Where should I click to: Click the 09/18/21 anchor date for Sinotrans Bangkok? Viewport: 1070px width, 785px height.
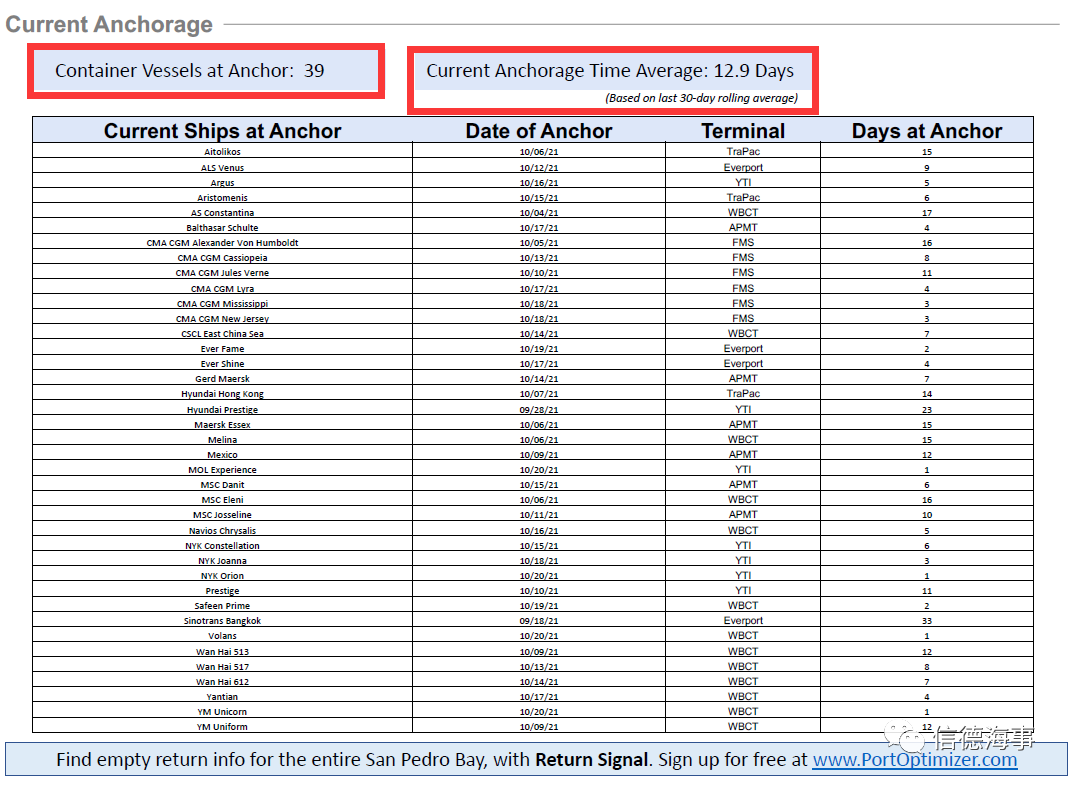[539, 620]
